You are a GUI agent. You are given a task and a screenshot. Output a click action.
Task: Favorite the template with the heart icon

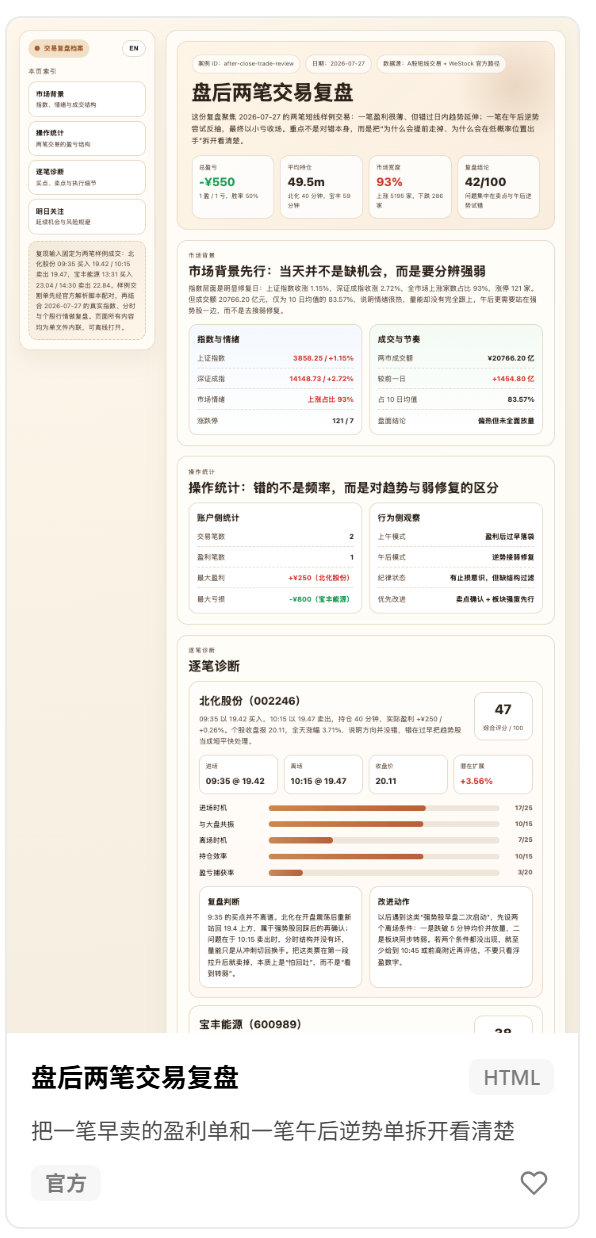point(534,1183)
